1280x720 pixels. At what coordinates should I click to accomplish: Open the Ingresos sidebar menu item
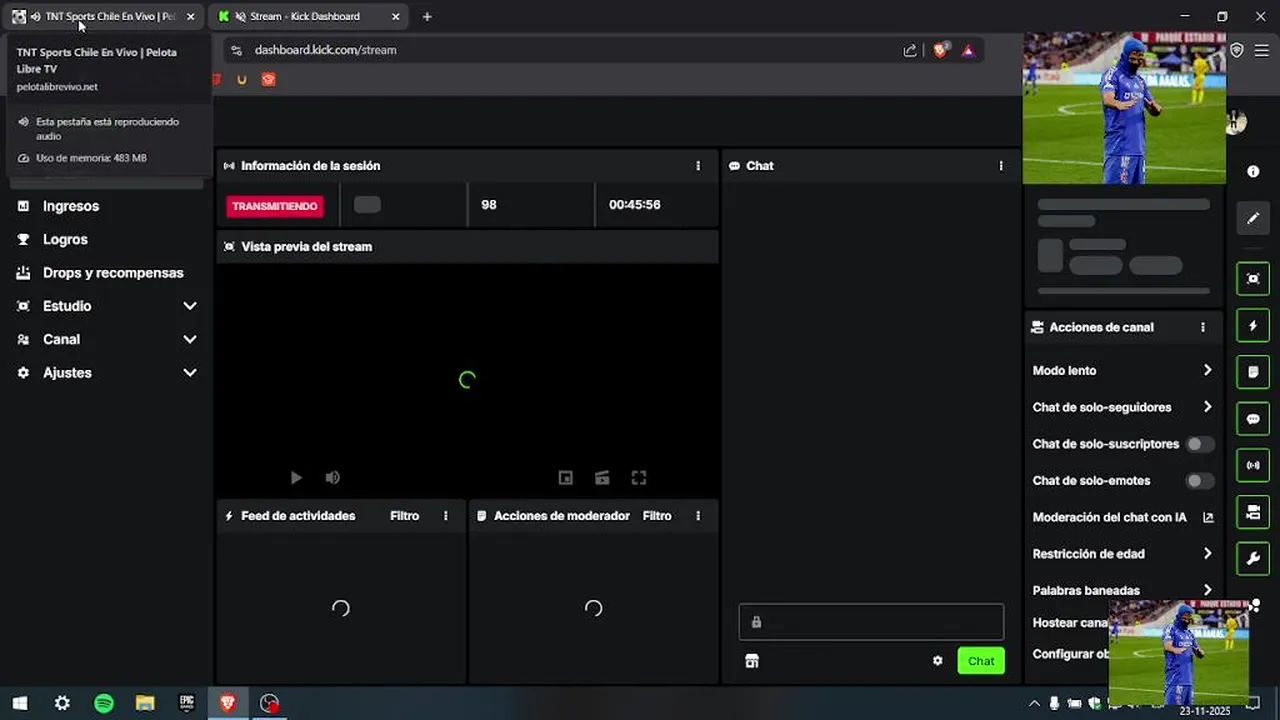click(71, 206)
